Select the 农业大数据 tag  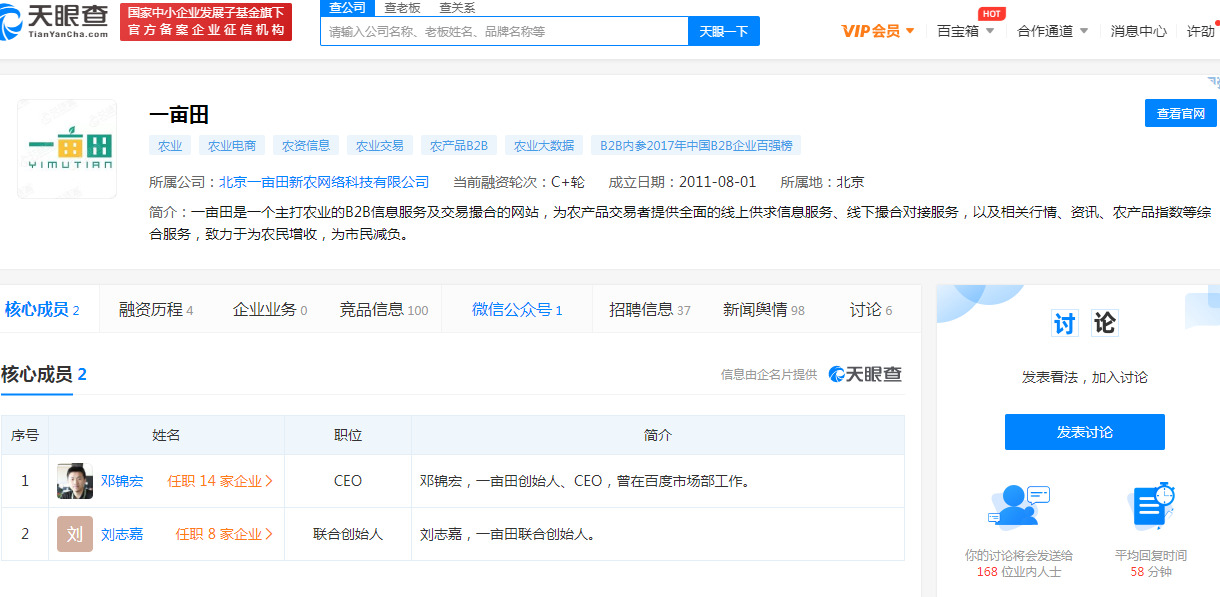[544, 145]
